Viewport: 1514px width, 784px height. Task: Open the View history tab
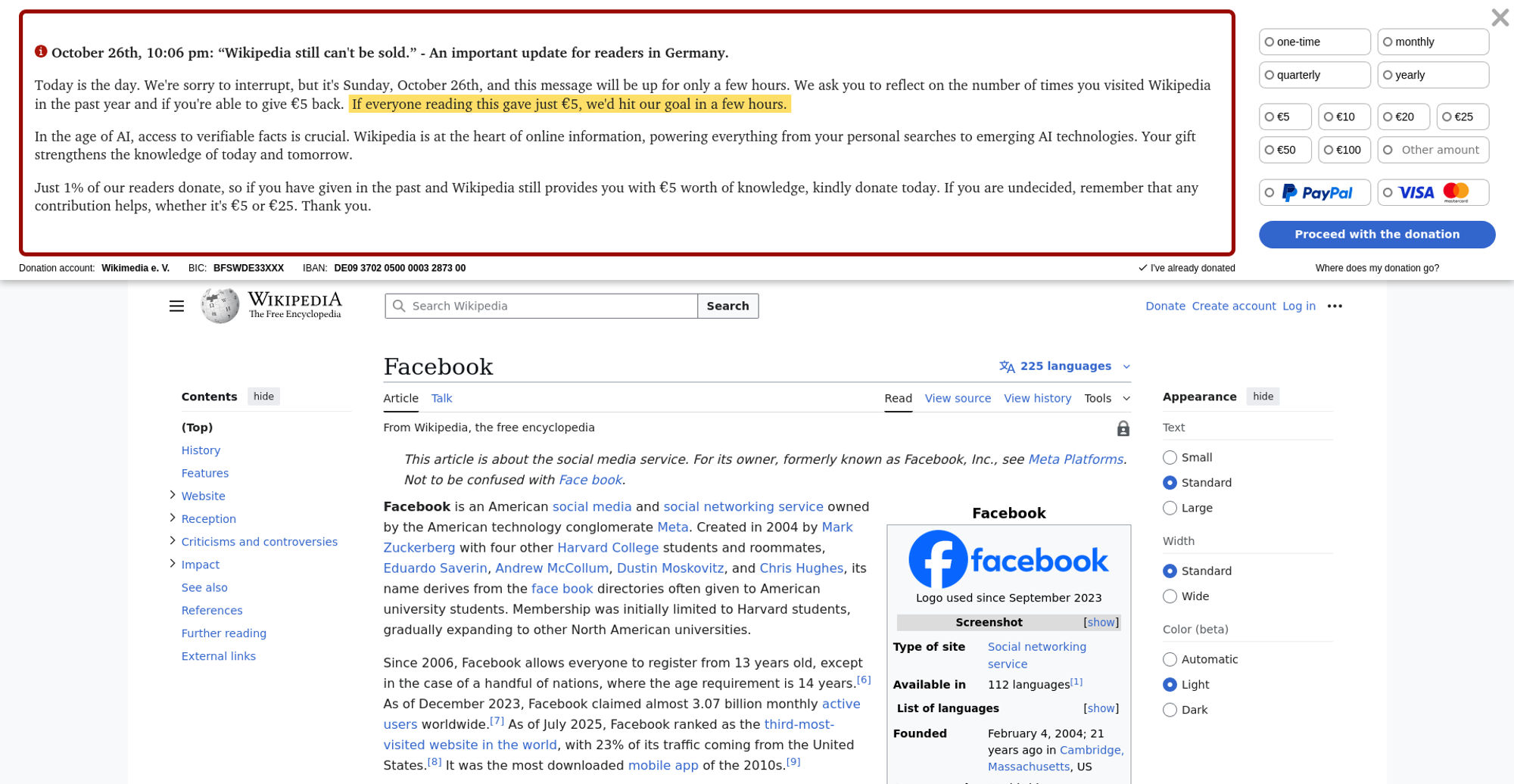pyautogui.click(x=1037, y=399)
